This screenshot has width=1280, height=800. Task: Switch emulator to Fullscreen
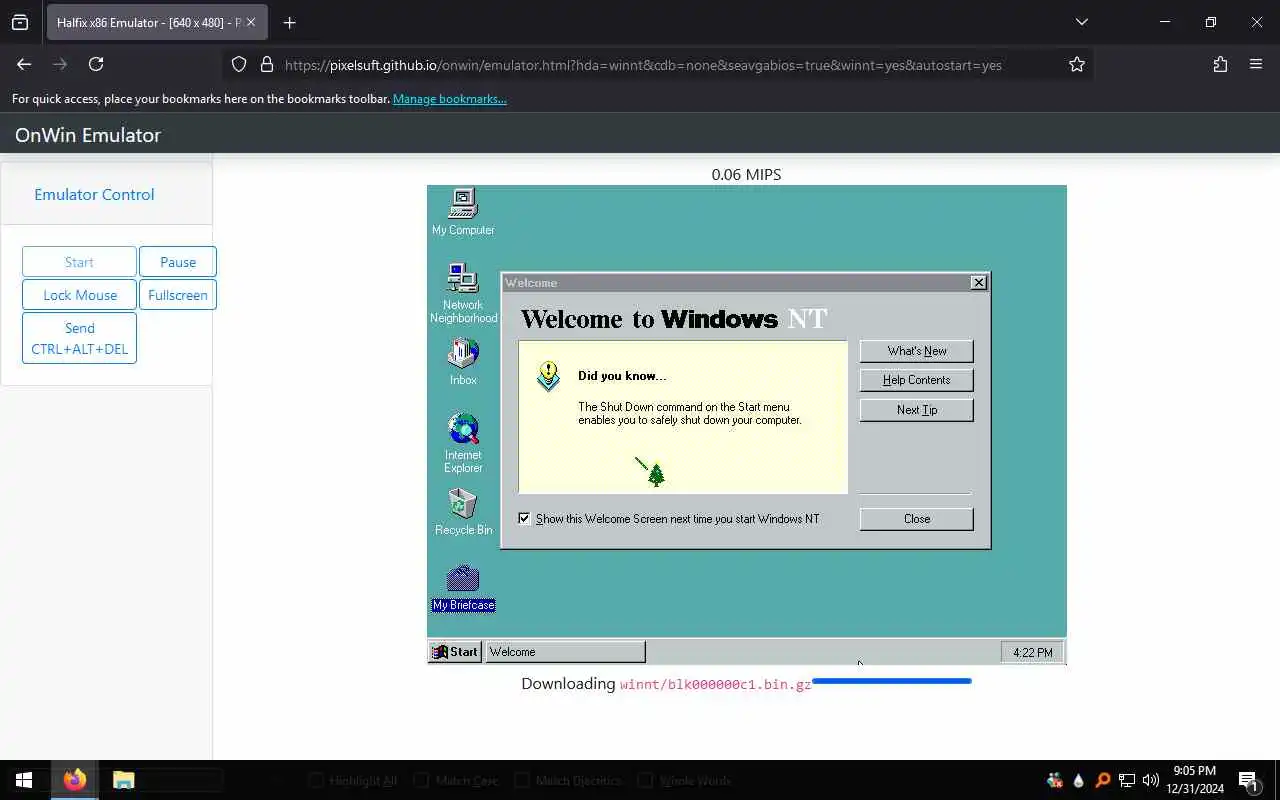coord(178,295)
